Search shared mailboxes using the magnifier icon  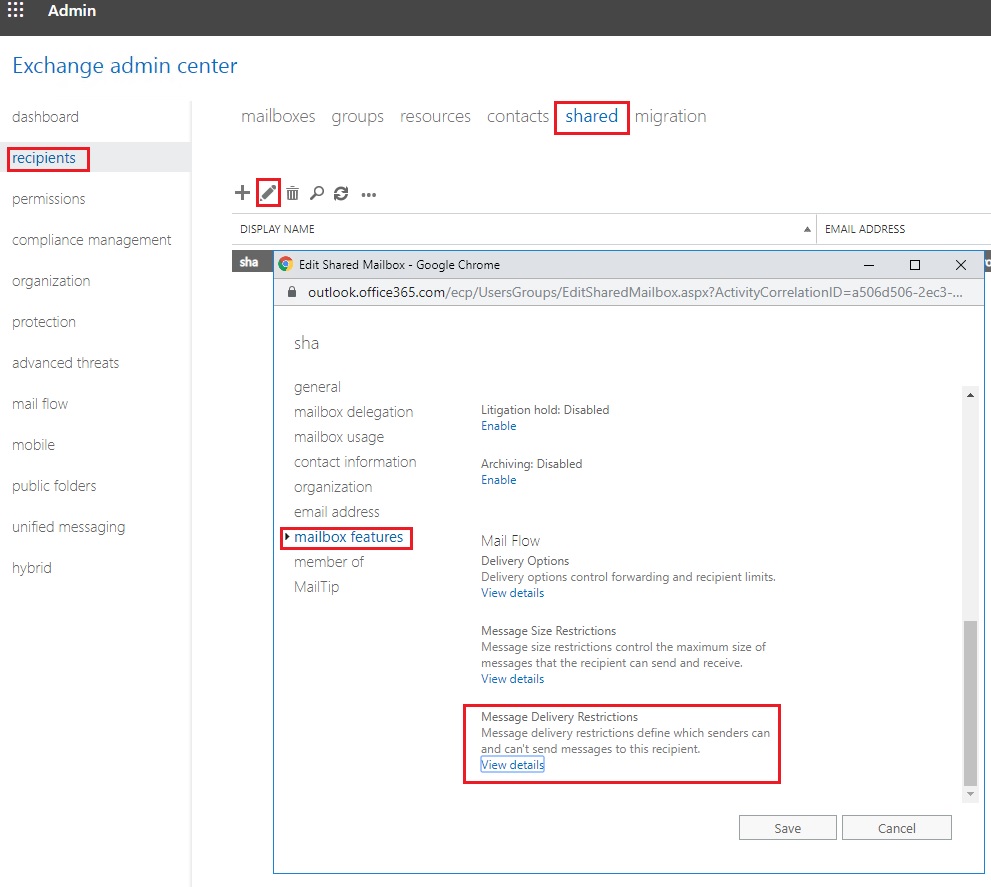316,192
